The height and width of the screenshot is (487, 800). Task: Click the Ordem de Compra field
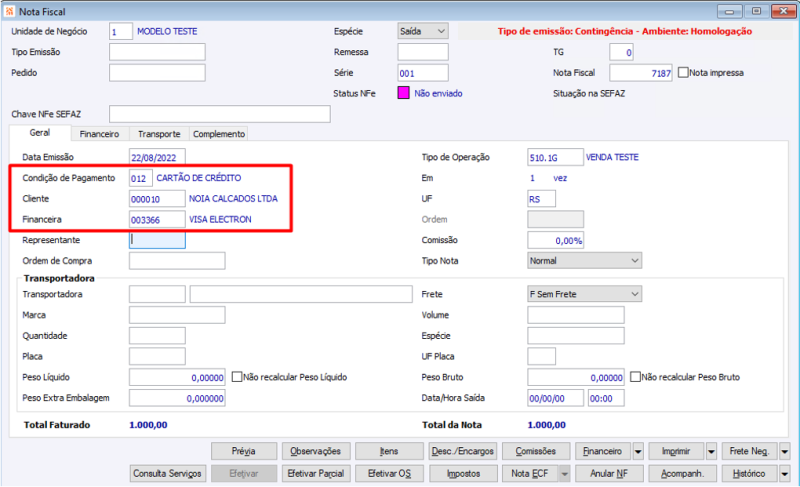point(177,261)
